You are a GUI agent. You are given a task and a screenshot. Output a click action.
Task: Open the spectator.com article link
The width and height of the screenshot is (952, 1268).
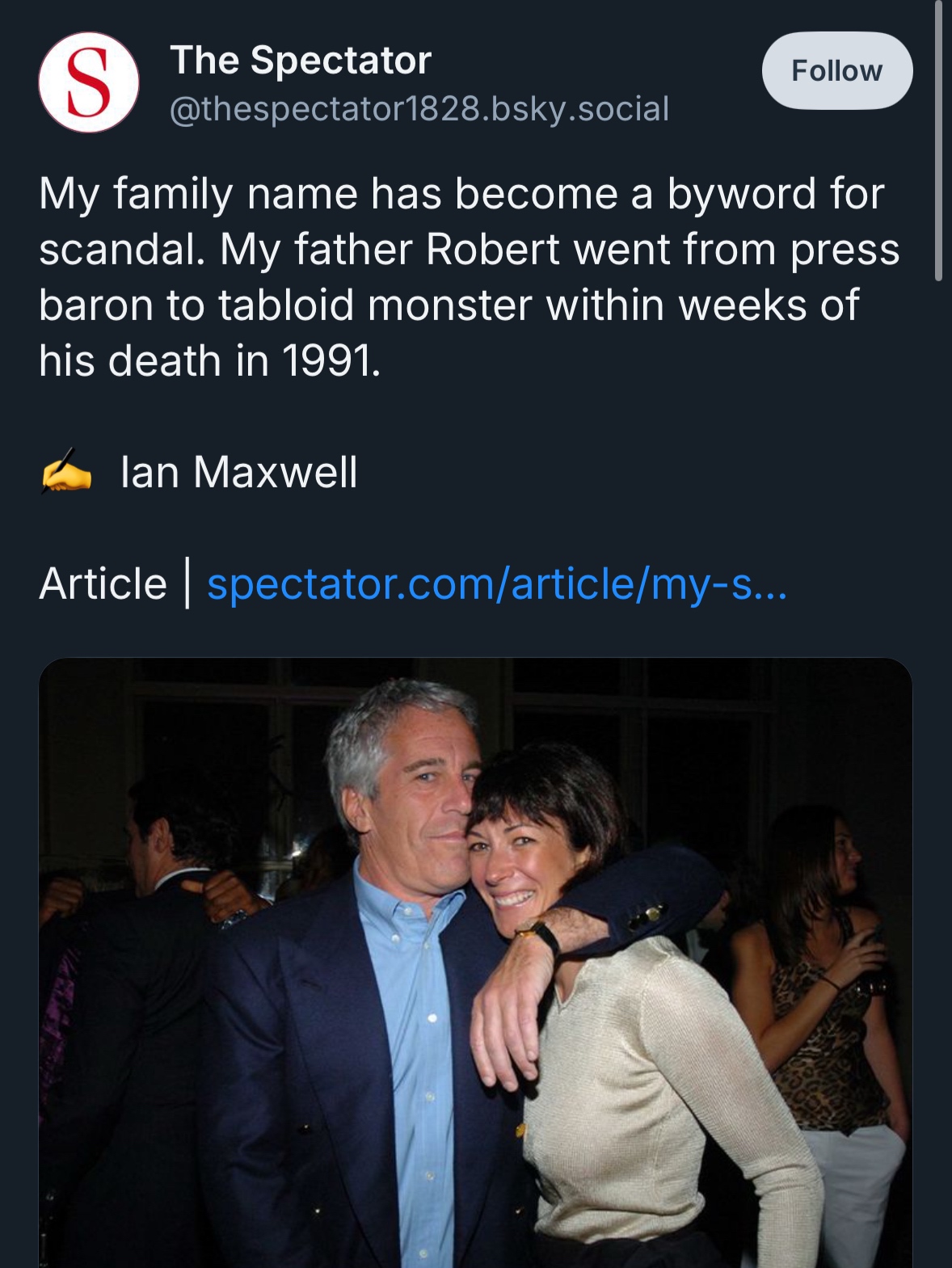click(496, 583)
